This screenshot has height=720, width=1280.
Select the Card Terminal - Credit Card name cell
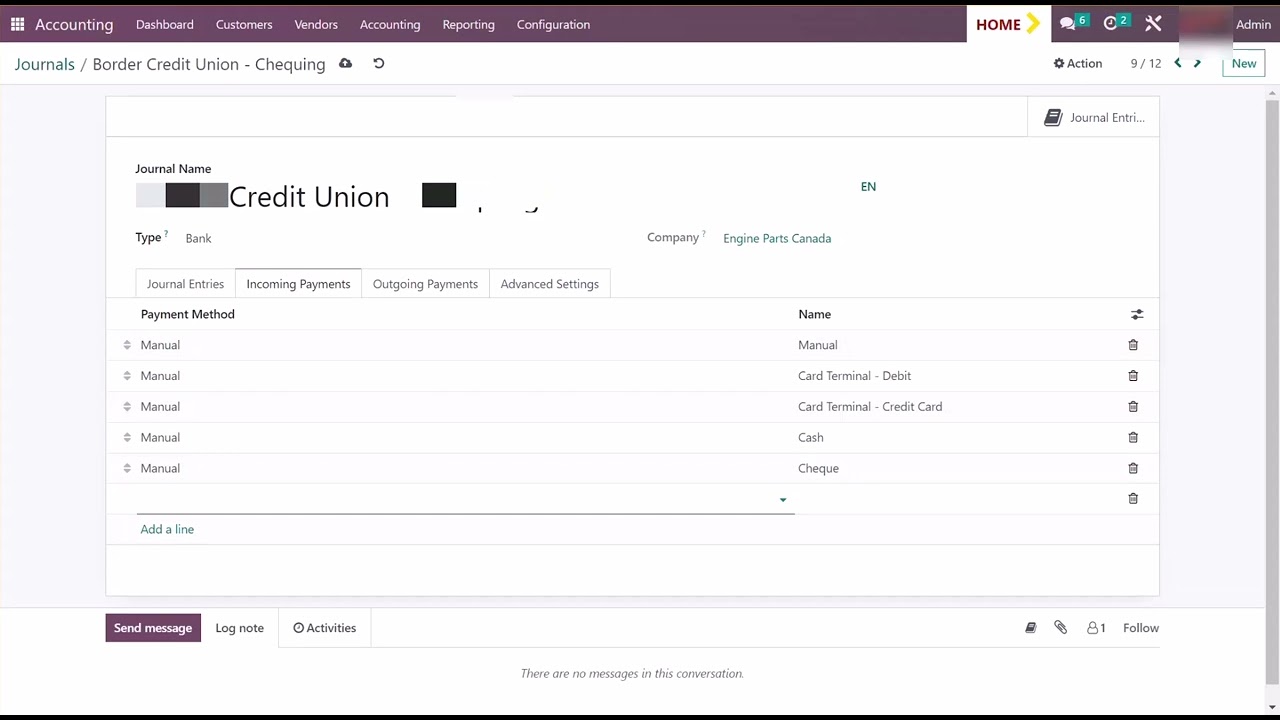click(x=870, y=407)
